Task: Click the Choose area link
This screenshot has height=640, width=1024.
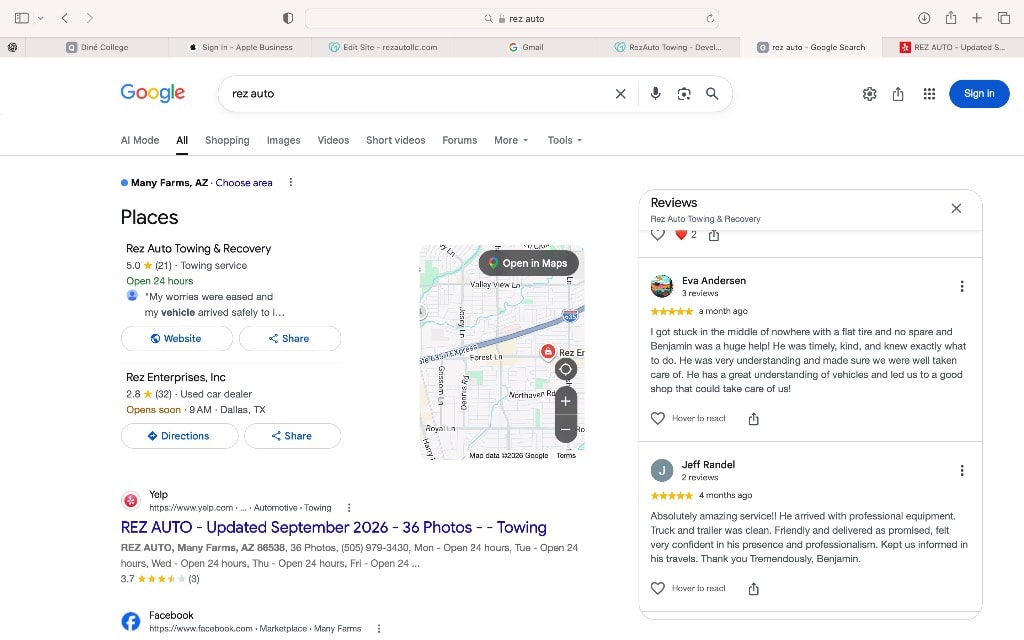Action: (x=244, y=183)
